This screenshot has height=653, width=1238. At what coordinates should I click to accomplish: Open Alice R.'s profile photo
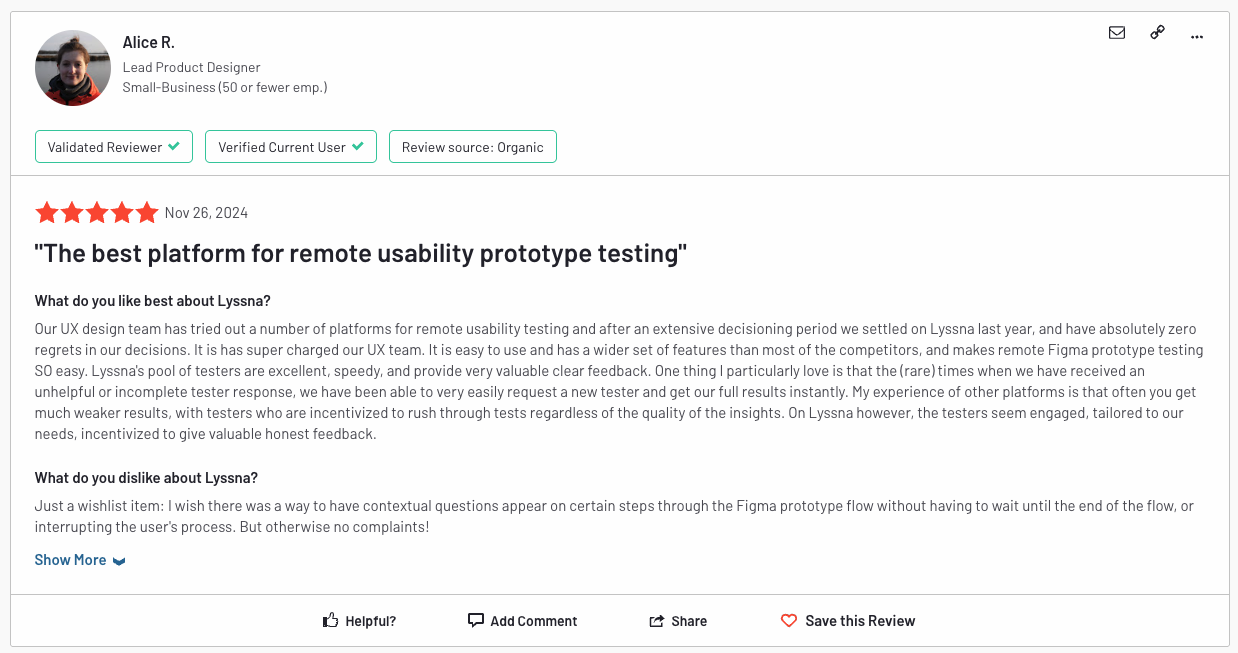(x=73, y=68)
